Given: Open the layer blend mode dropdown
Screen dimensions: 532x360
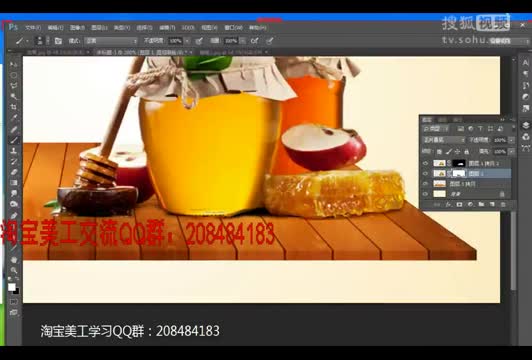Looking at the screenshot, I should click(x=444, y=140).
